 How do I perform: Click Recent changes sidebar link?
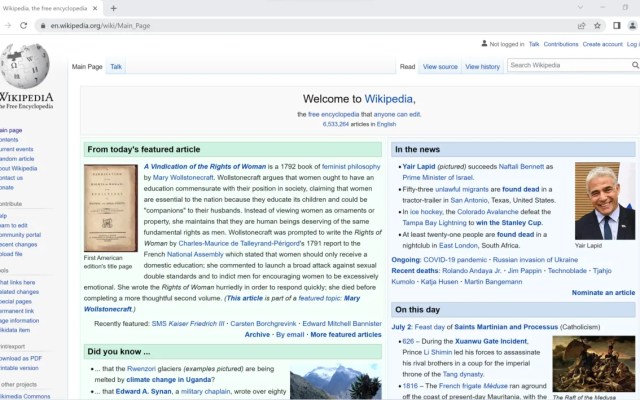(18, 244)
